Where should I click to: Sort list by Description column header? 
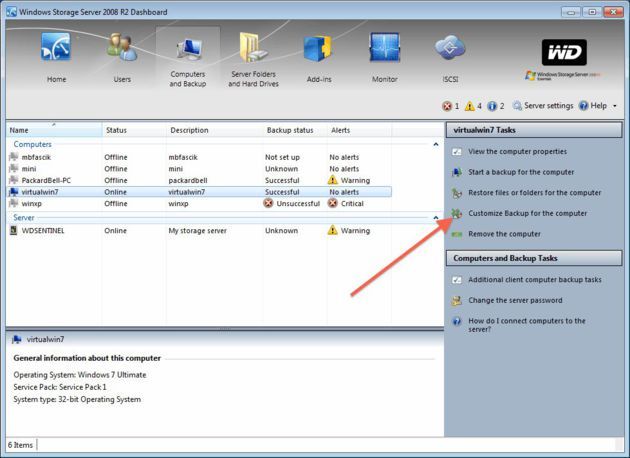click(x=215, y=130)
